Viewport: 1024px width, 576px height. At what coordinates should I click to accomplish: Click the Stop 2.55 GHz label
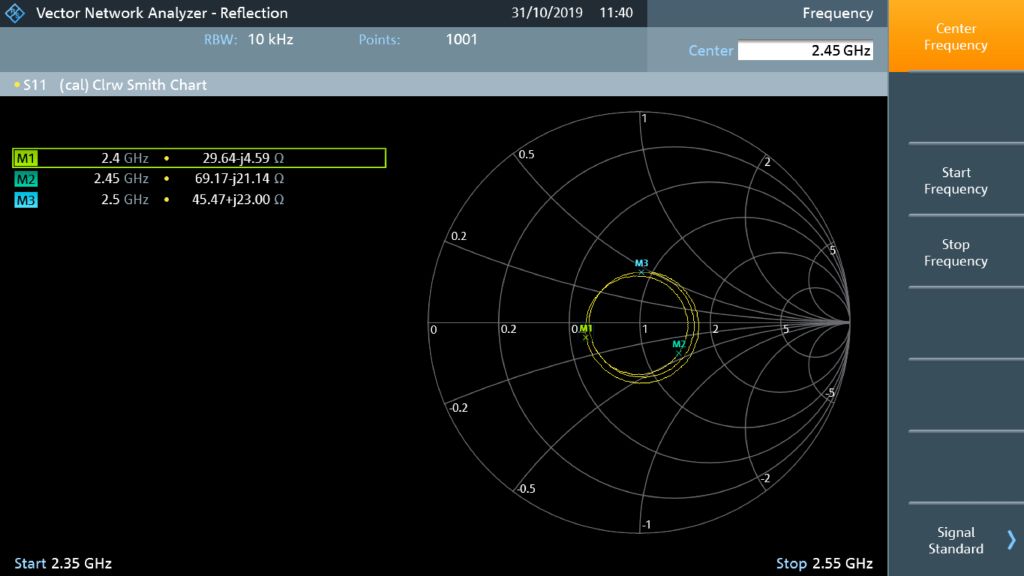[x=824, y=563]
